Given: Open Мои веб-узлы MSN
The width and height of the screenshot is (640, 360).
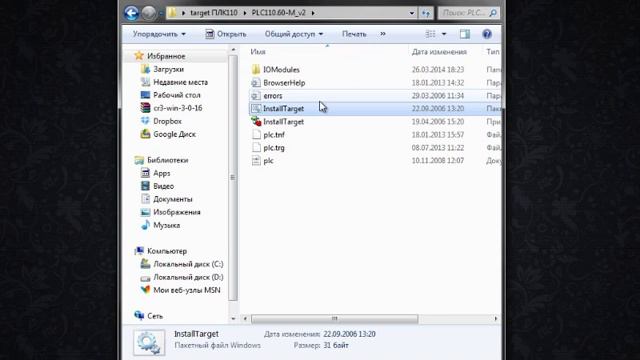Looking at the screenshot, I should pos(187,290).
